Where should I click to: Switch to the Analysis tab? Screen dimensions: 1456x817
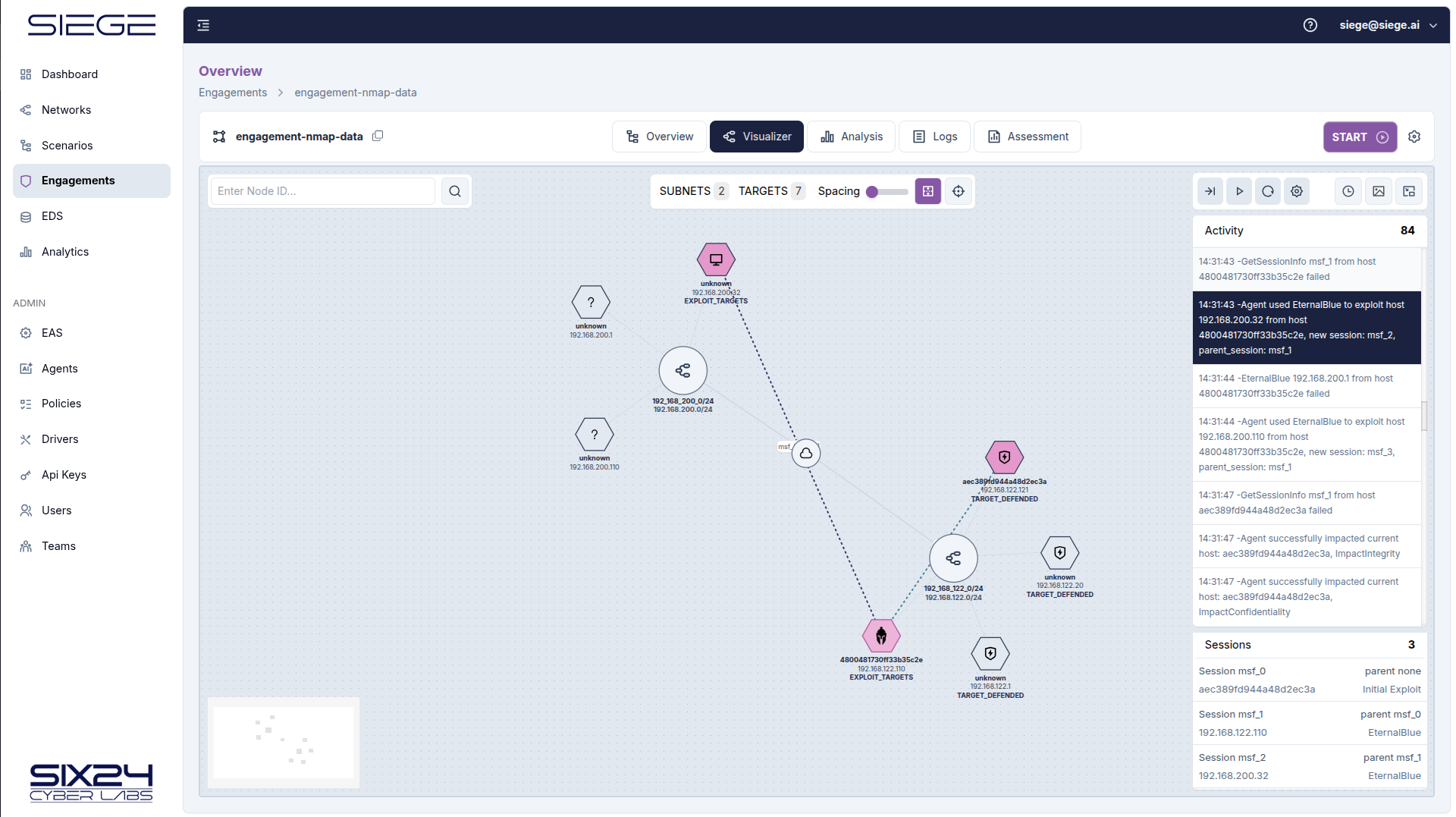(852, 137)
